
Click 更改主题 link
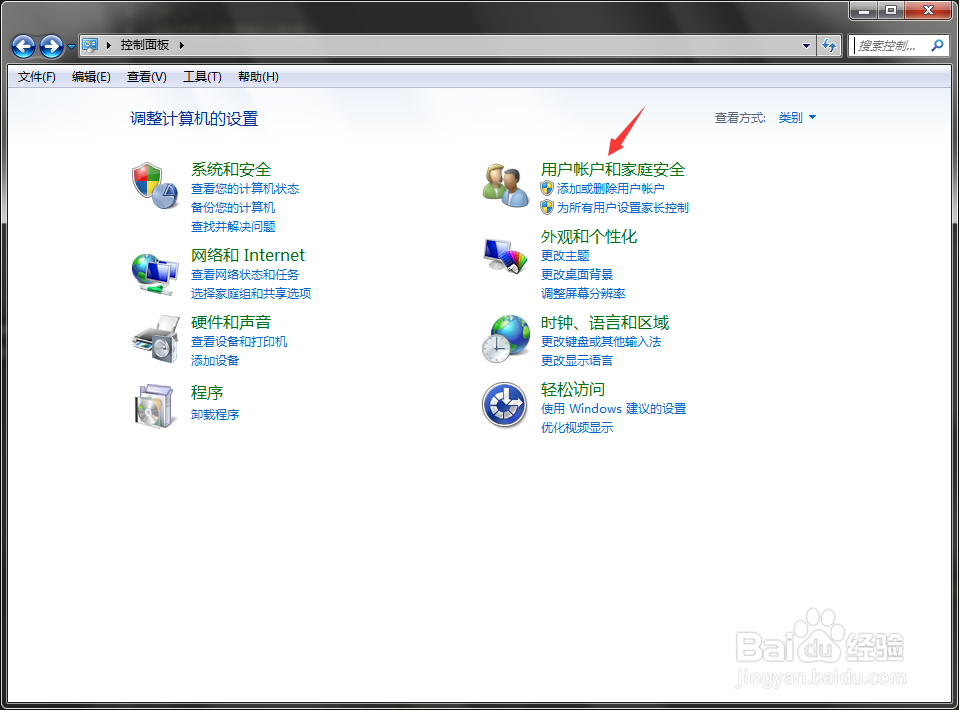point(565,256)
